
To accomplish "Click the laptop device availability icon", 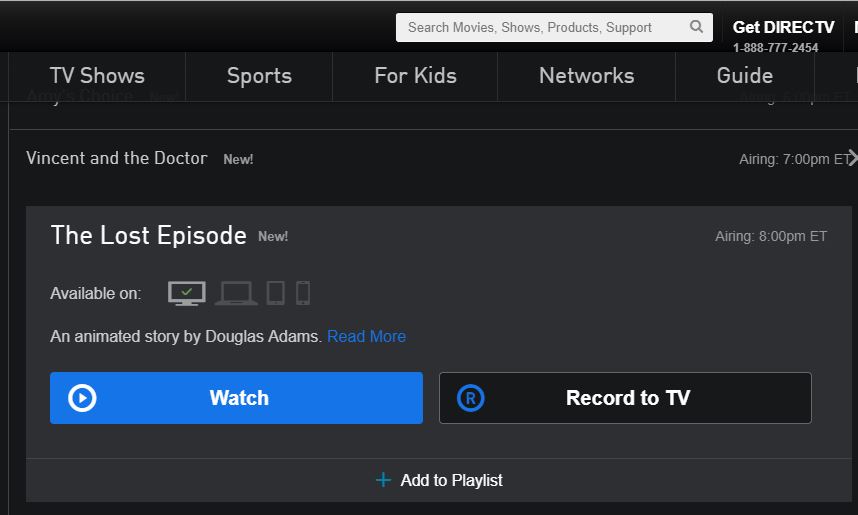I will tap(236, 293).
